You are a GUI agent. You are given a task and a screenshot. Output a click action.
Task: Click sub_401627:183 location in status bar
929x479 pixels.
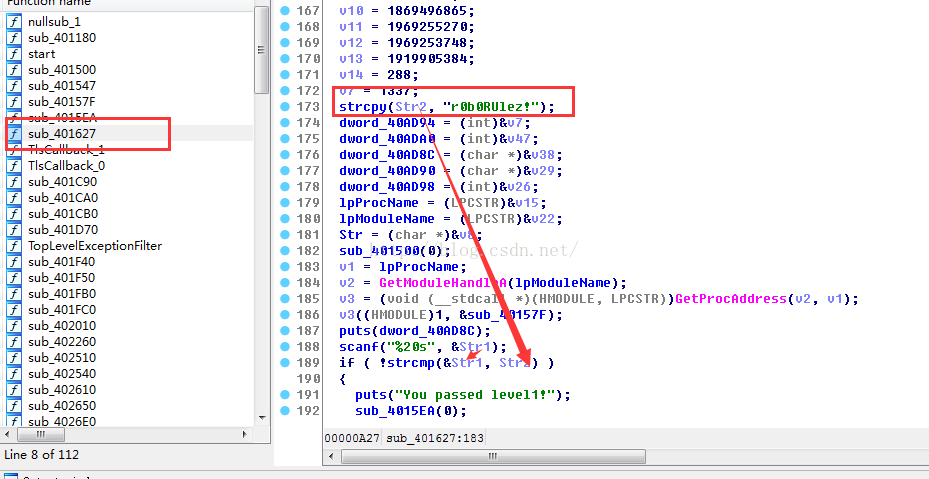tap(435, 439)
